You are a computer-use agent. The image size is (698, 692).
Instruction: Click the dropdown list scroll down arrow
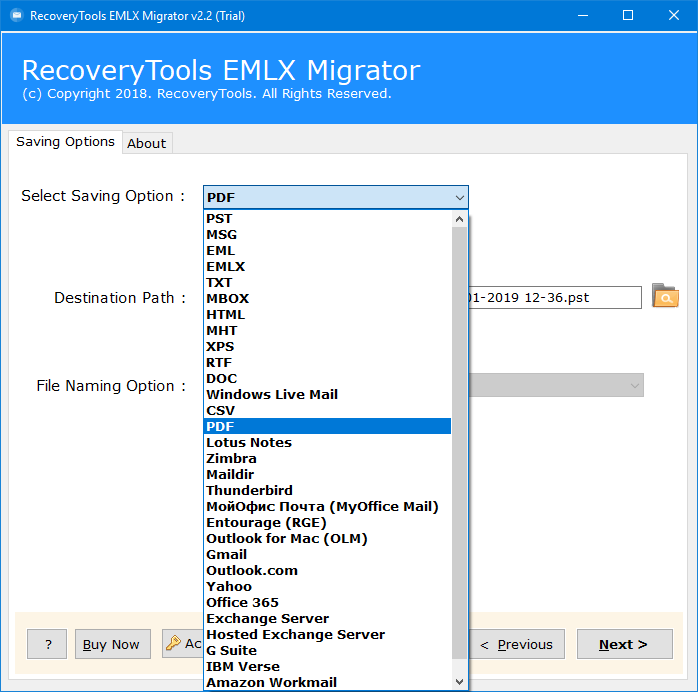(x=459, y=682)
